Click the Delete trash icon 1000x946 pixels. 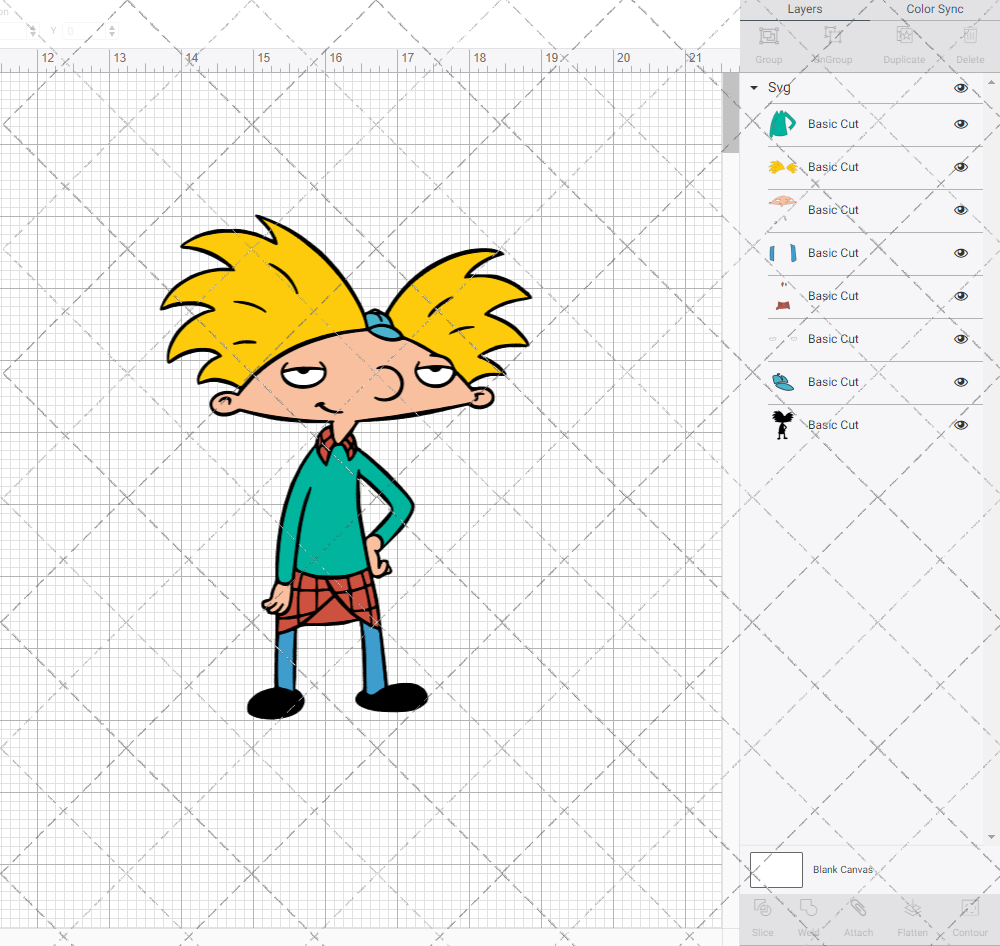click(x=970, y=36)
